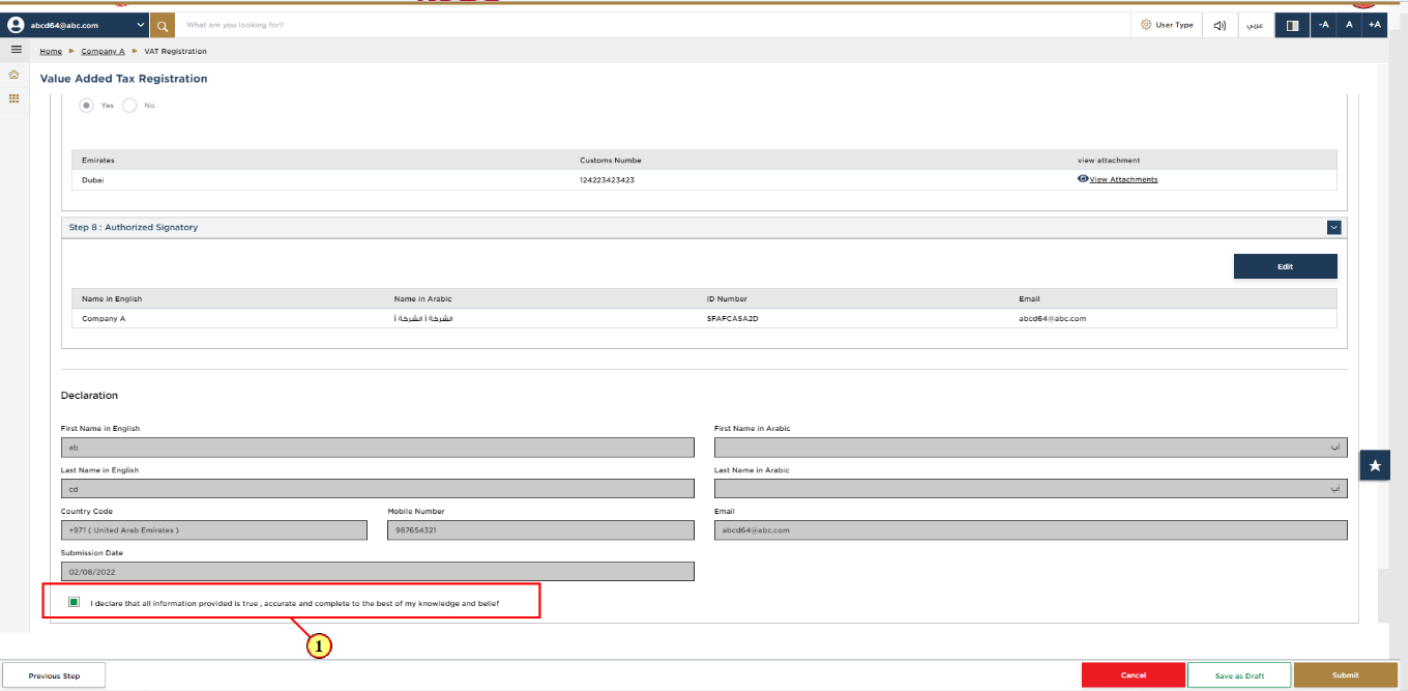The height and width of the screenshot is (691, 1408).
Task: Click the Email field in Declaration
Action: pyautogui.click(x=1031, y=530)
